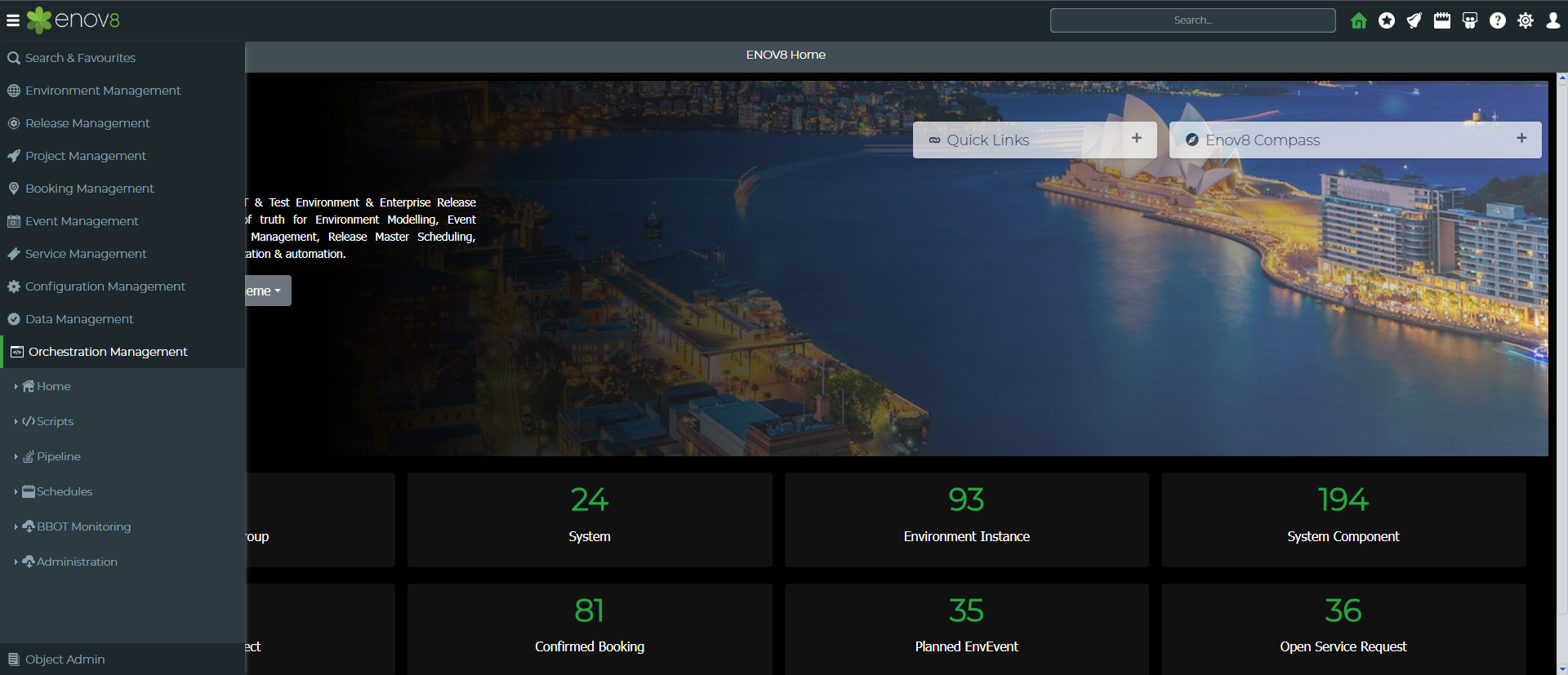Expand the Home submenu item
Screen dimensions: 1568x675
click(122, 386)
